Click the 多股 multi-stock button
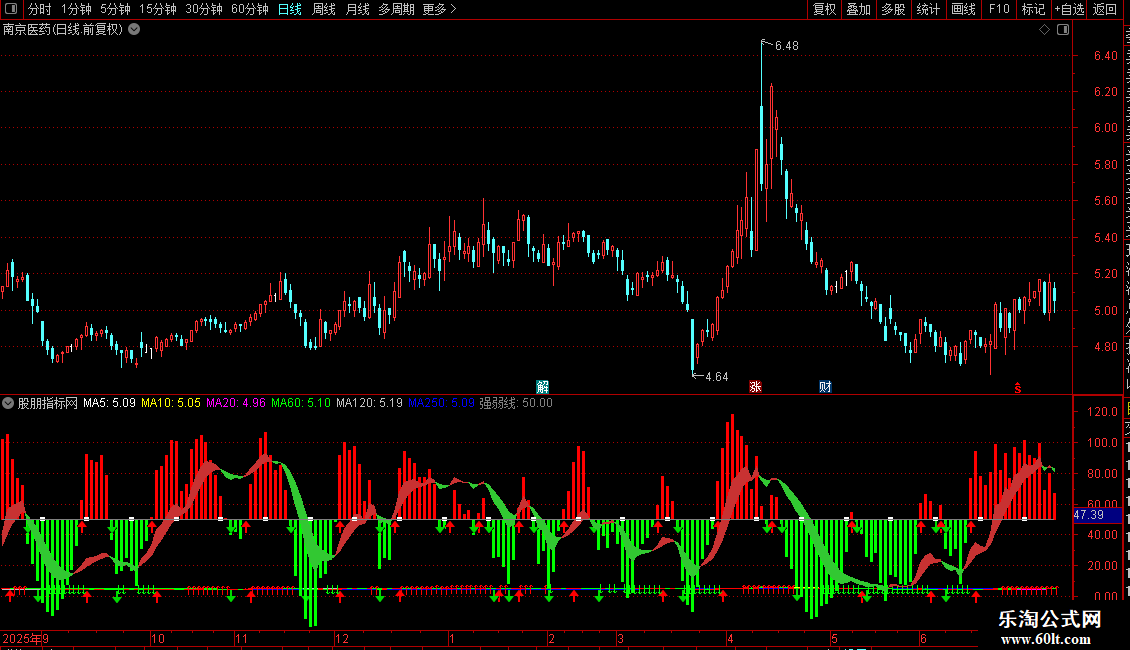The image size is (1130, 650). (x=893, y=9)
